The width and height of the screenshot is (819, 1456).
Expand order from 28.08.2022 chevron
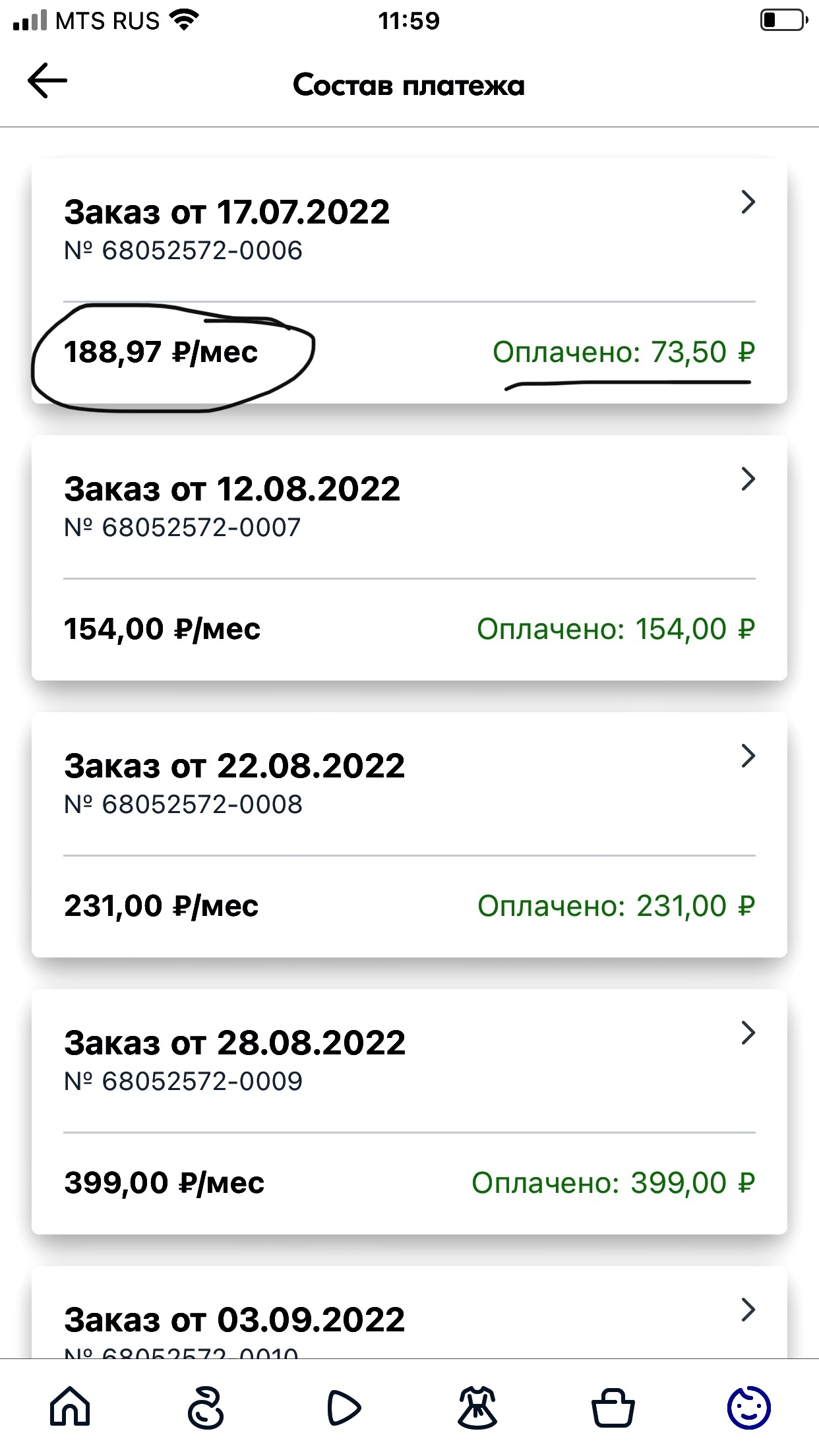click(748, 1033)
